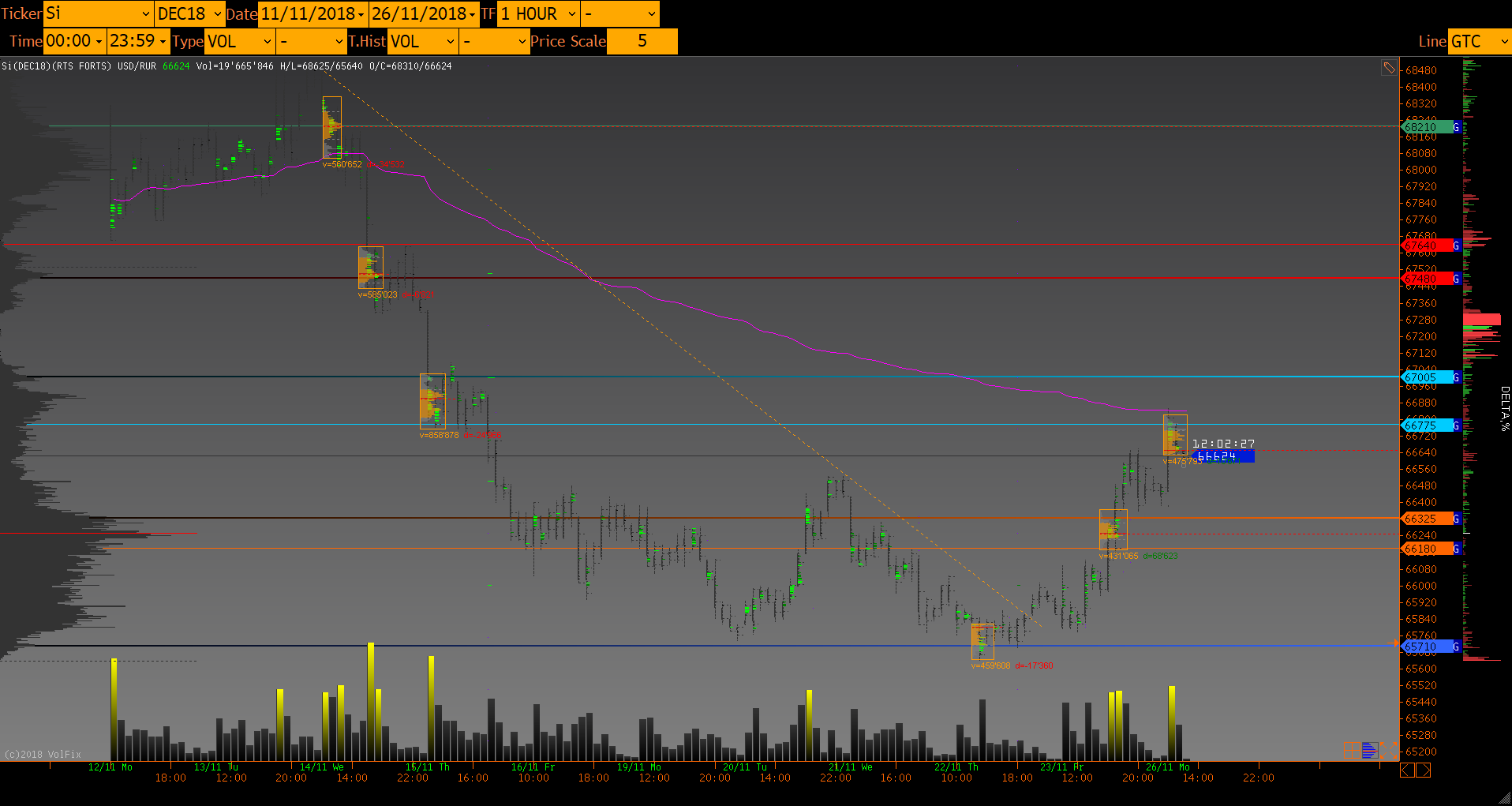The image size is (1512, 806).
Task: Click the G marker beside level 66325
Action: point(1456,519)
